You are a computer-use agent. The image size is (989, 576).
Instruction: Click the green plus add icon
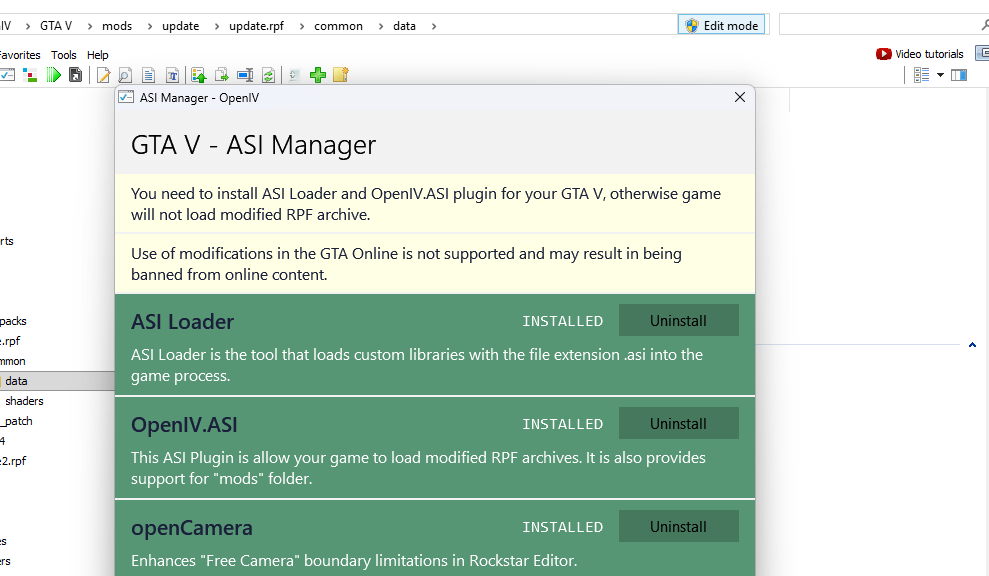point(318,75)
